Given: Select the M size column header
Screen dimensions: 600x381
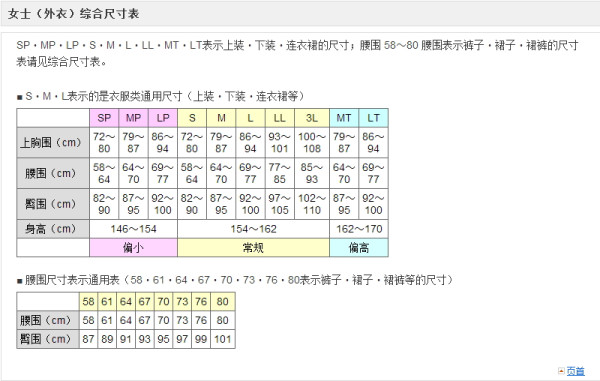Looking at the screenshot, I should (221, 118).
